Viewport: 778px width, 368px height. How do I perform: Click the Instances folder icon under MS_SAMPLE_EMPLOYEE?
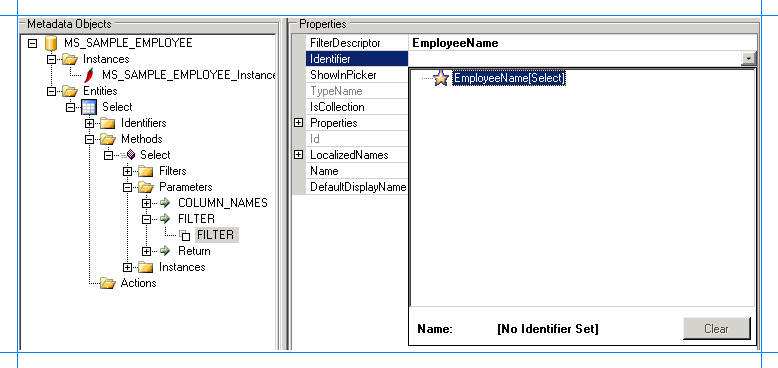(69, 60)
